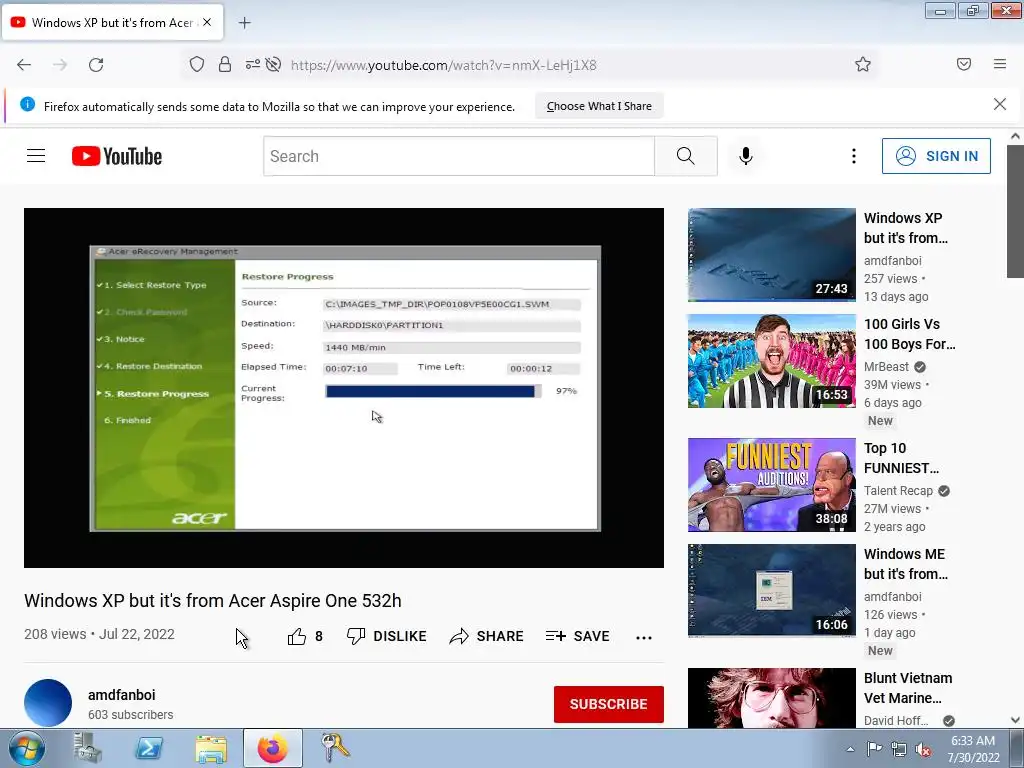Screen dimensions: 1024x768
Task: Close the Windows XP Acer video tab
Action: click(x=207, y=22)
